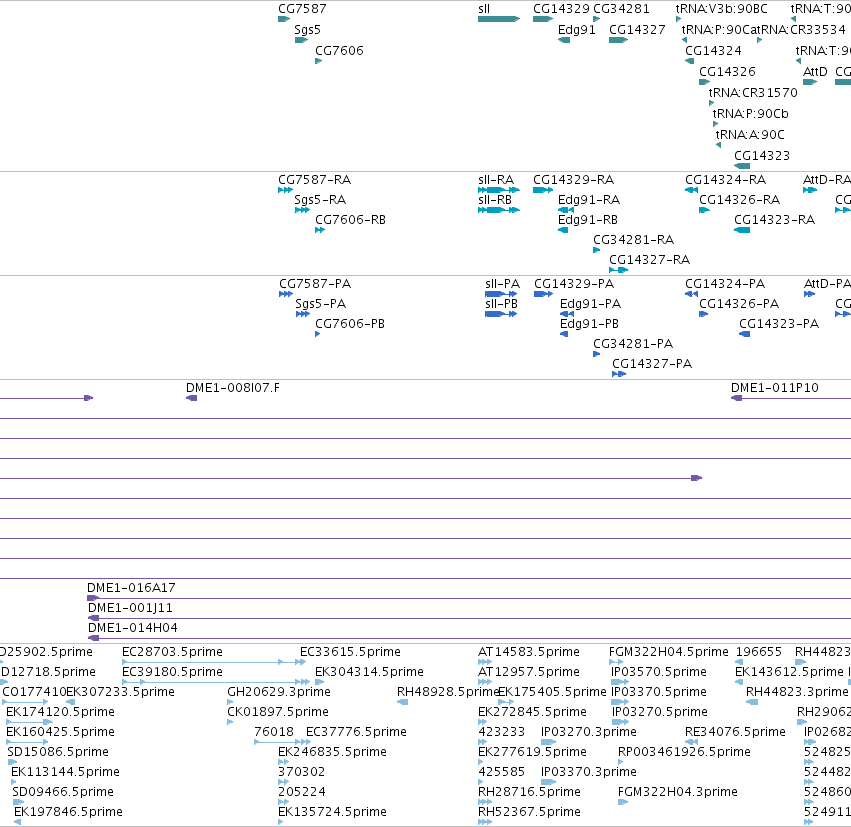851x827 pixels.
Task: Open the EK272845.5prime EST feature
Action: pos(482,722)
